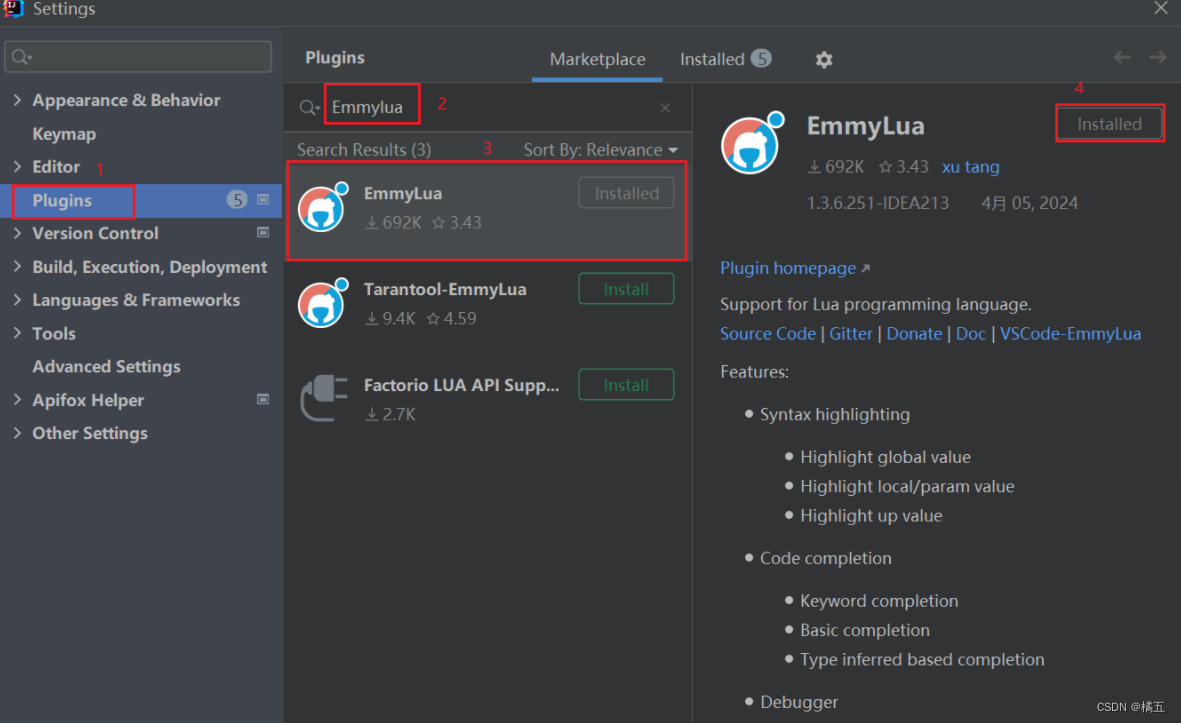Open the Donate link
The width and height of the screenshot is (1181, 723).
click(914, 334)
